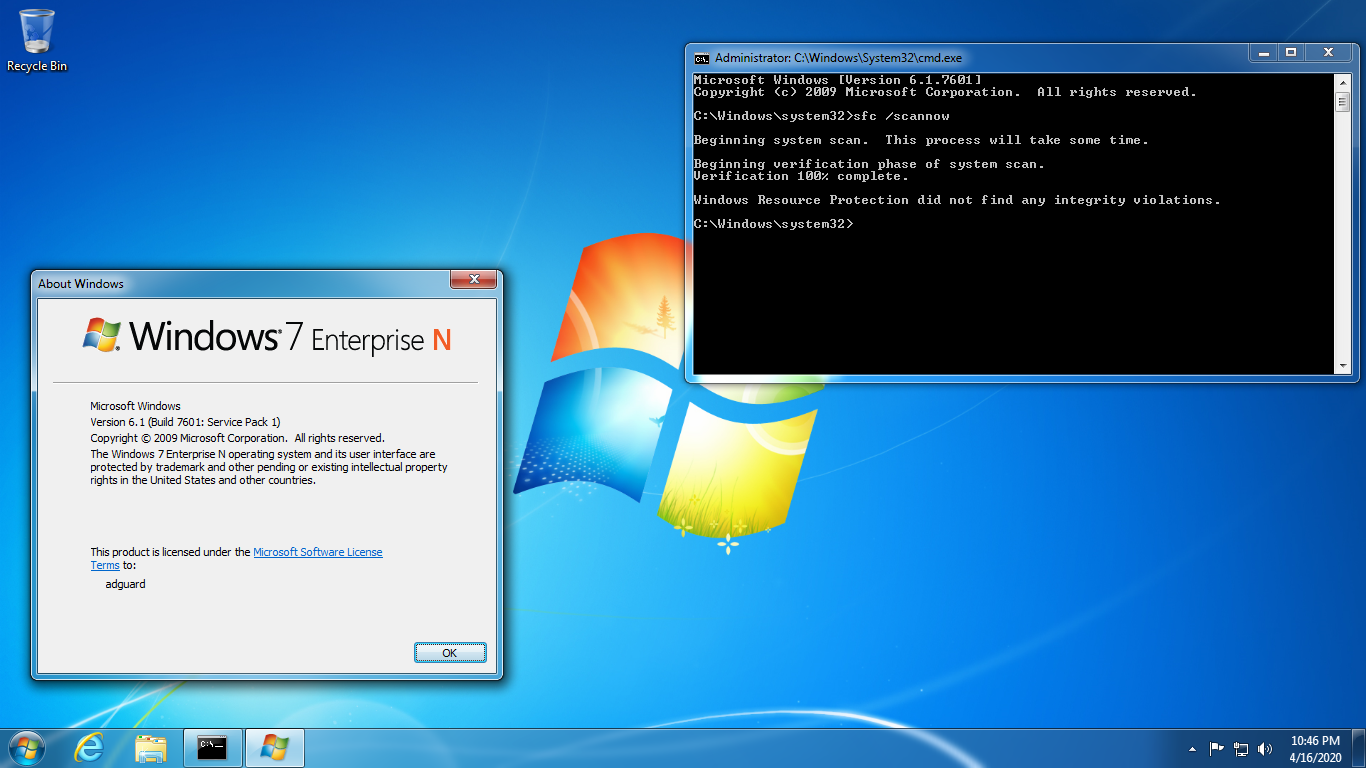Click OK in About Windows dialog
This screenshot has width=1366, height=768.
coord(450,653)
